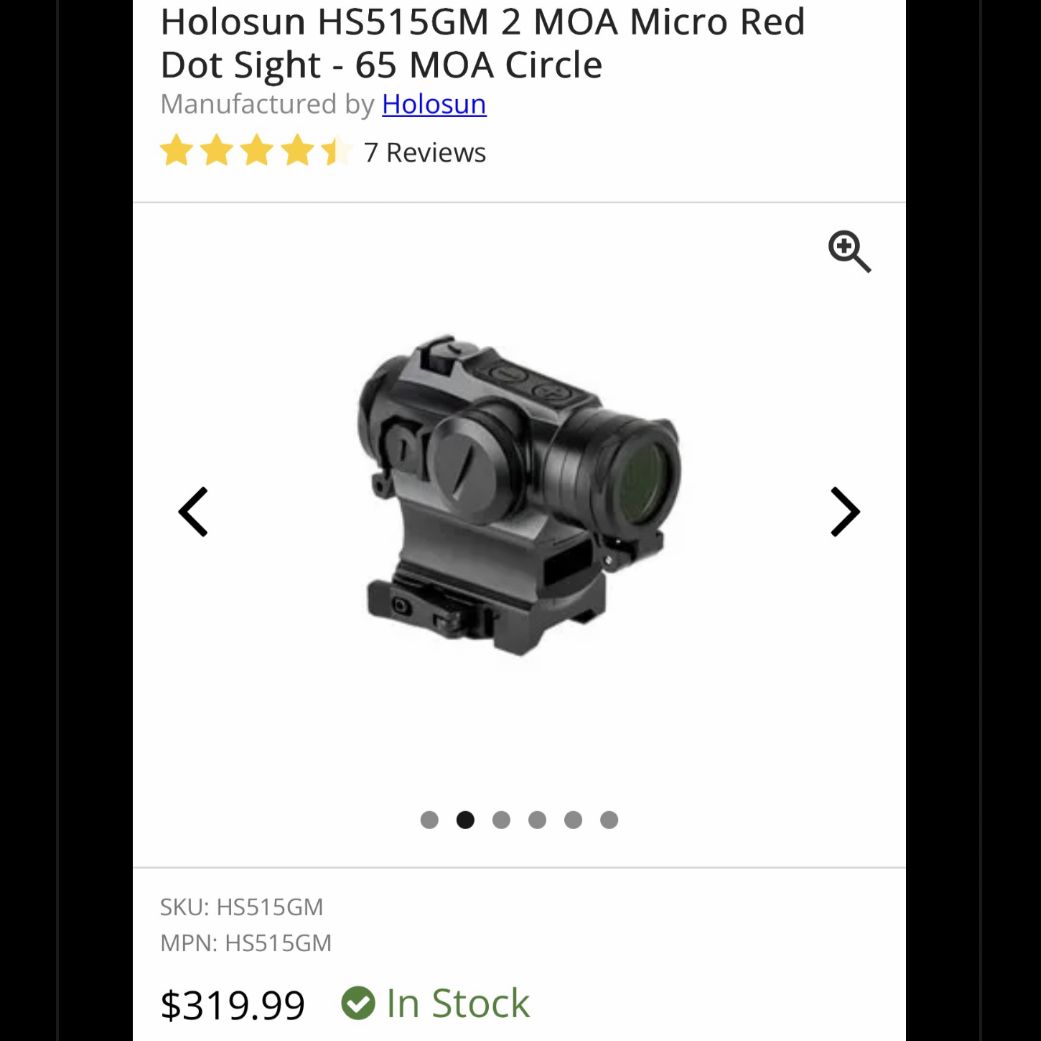Go back an image using the left chevron

click(193, 511)
